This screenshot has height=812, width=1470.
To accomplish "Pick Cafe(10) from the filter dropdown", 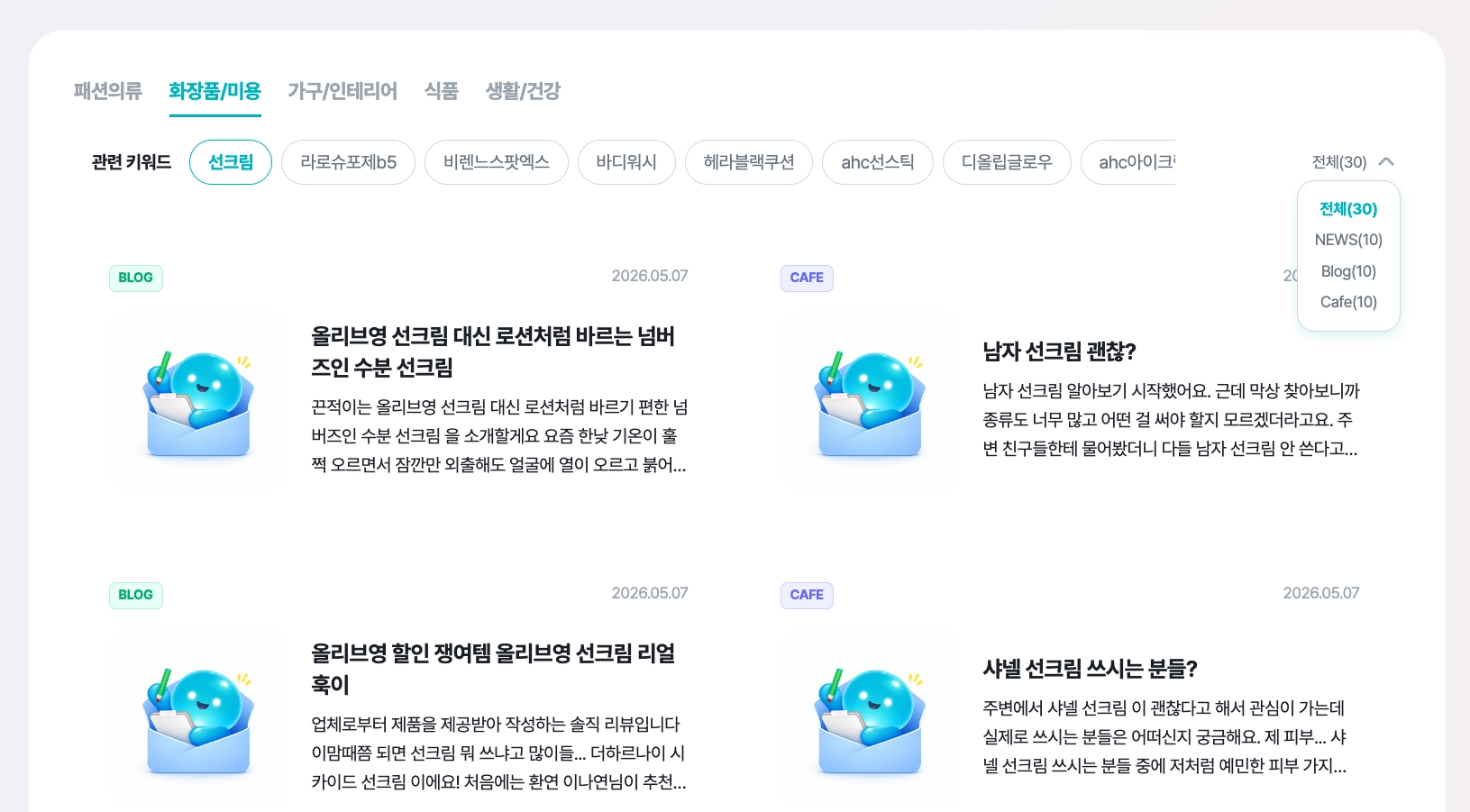I will (1348, 302).
